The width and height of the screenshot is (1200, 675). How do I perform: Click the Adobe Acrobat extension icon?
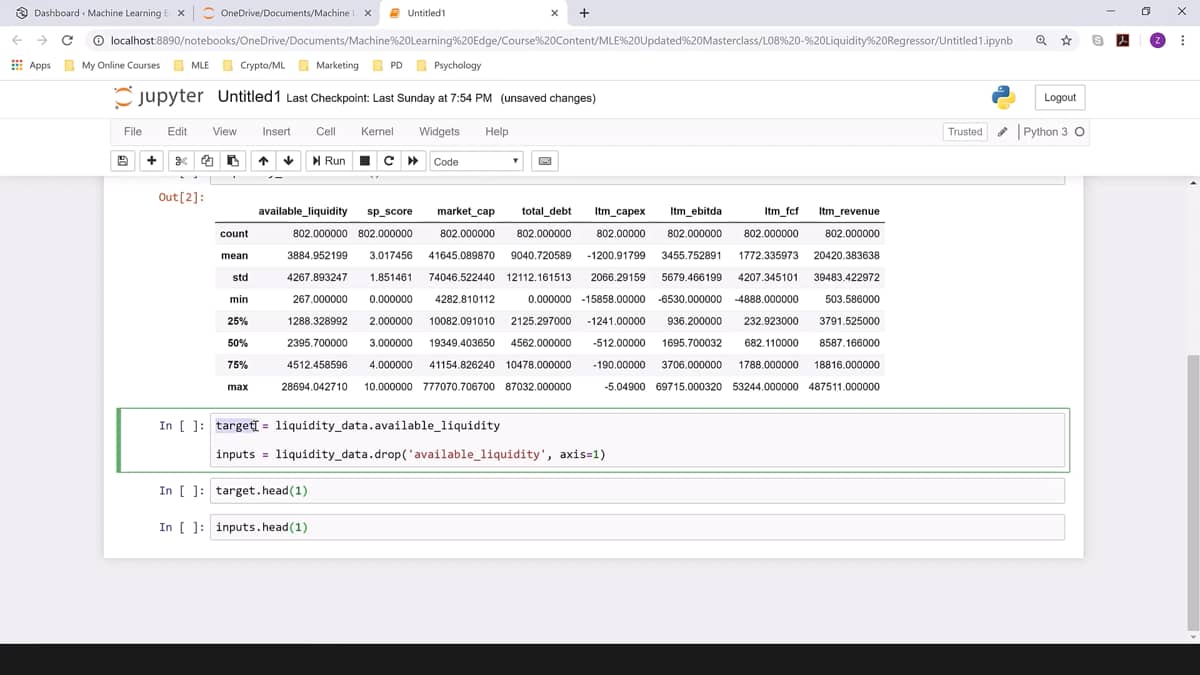click(x=1123, y=40)
